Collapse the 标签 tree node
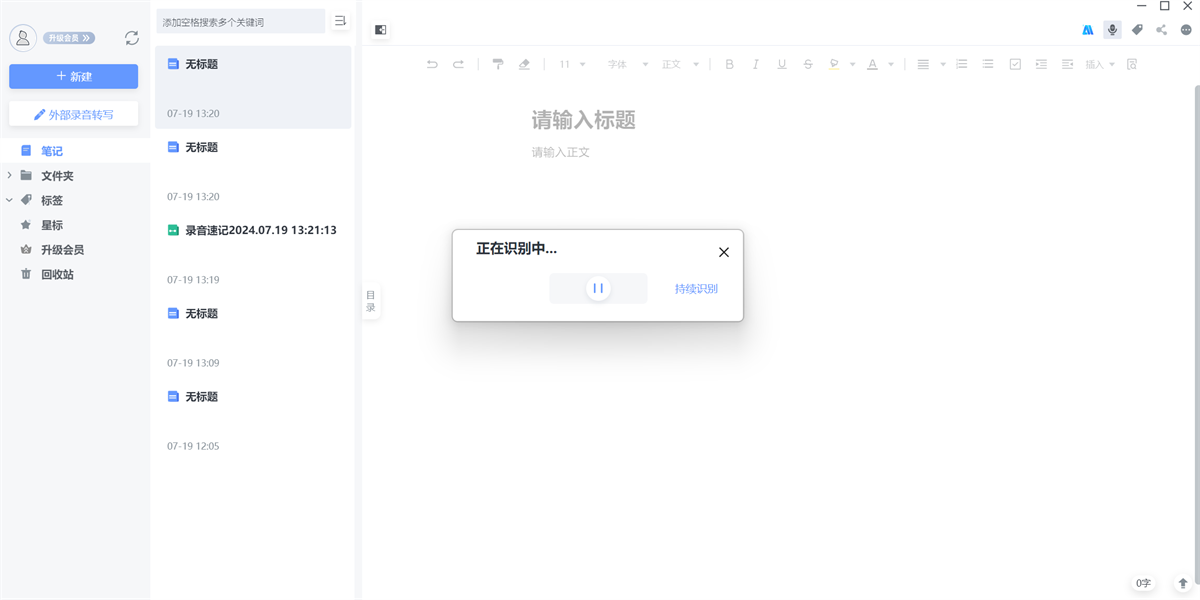 10,200
